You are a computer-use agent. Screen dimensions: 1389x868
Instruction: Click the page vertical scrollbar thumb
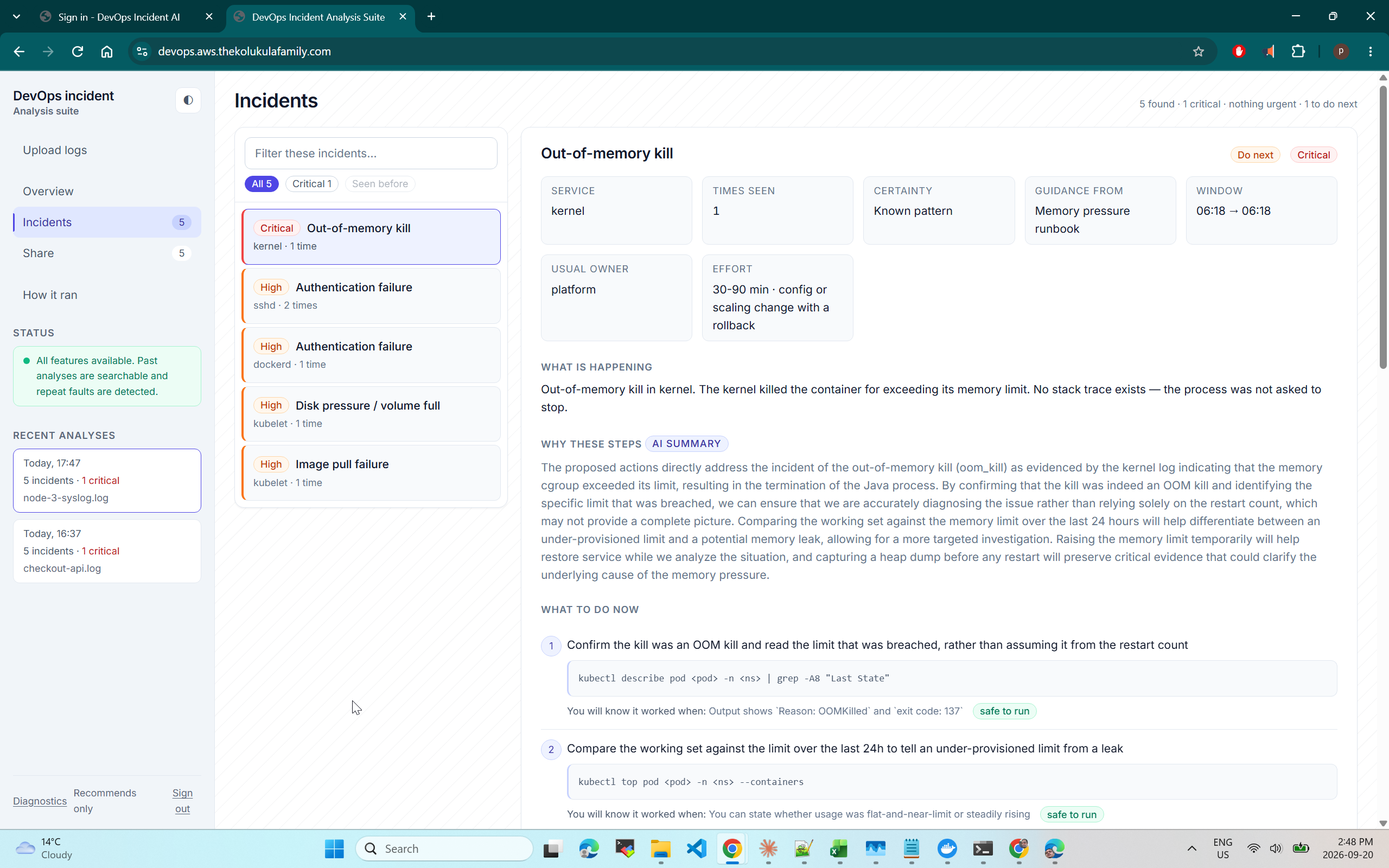pyautogui.click(x=1382, y=227)
